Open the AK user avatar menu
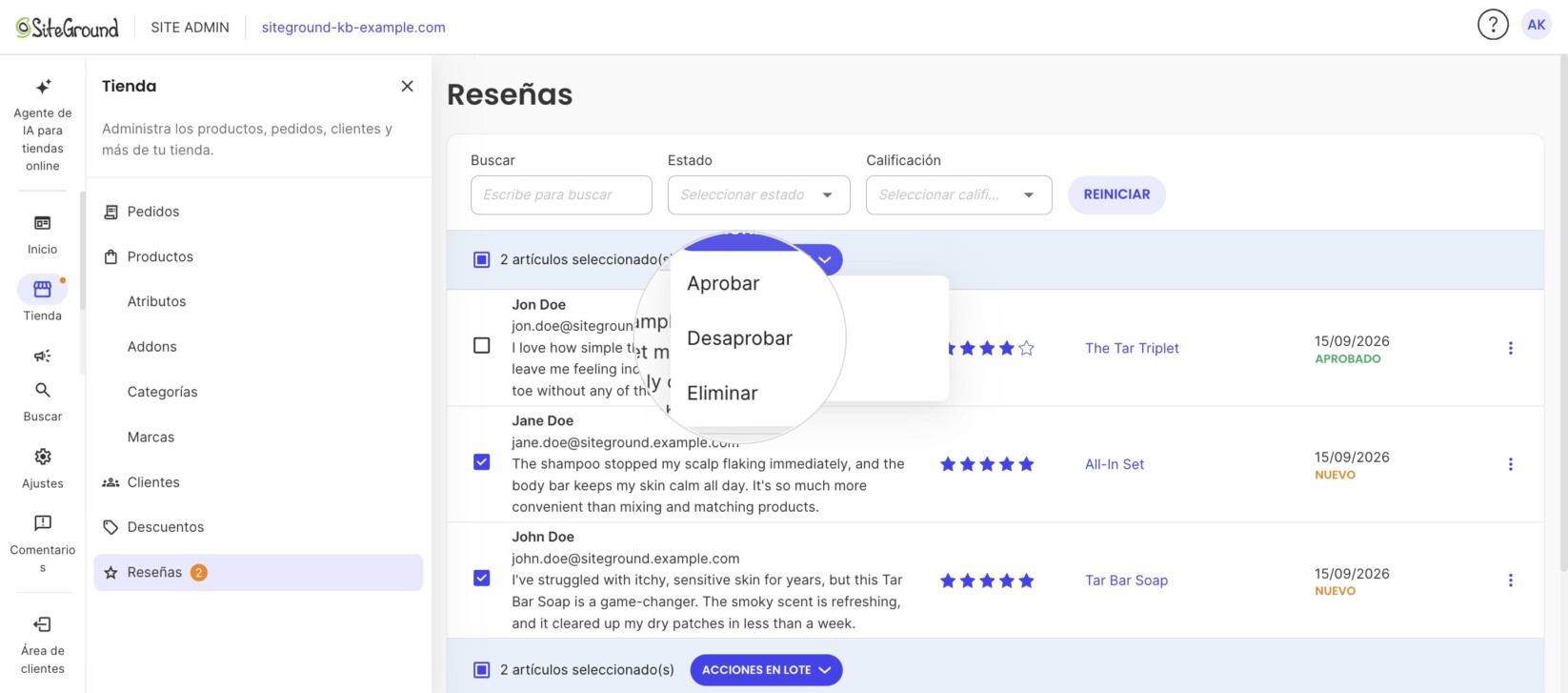1568x693 pixels. [1537, 25]
